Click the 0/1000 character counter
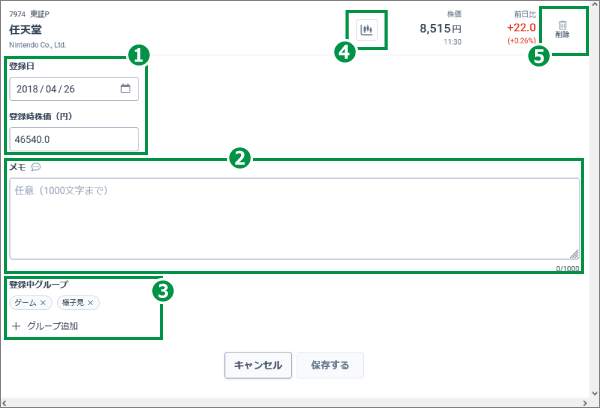This screenshot has width=600, height=408. click(x=567, y=268)
